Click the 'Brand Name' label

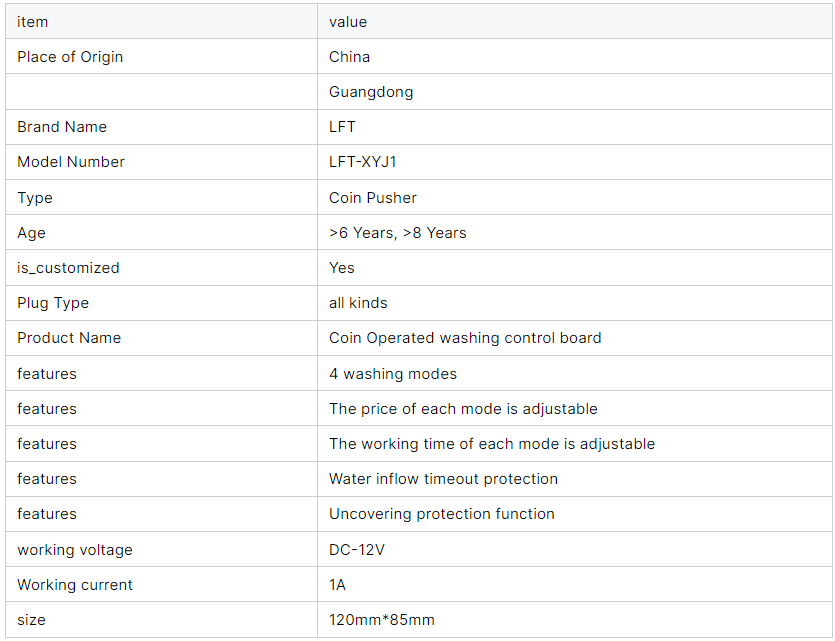pos(62,127)
